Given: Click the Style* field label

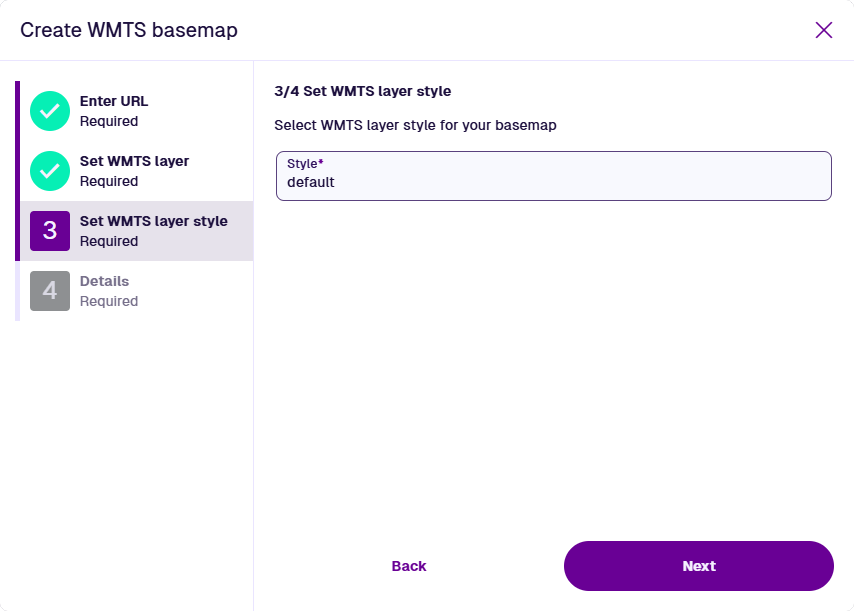Looking at the screenshot, I should [x=305, y=163].
